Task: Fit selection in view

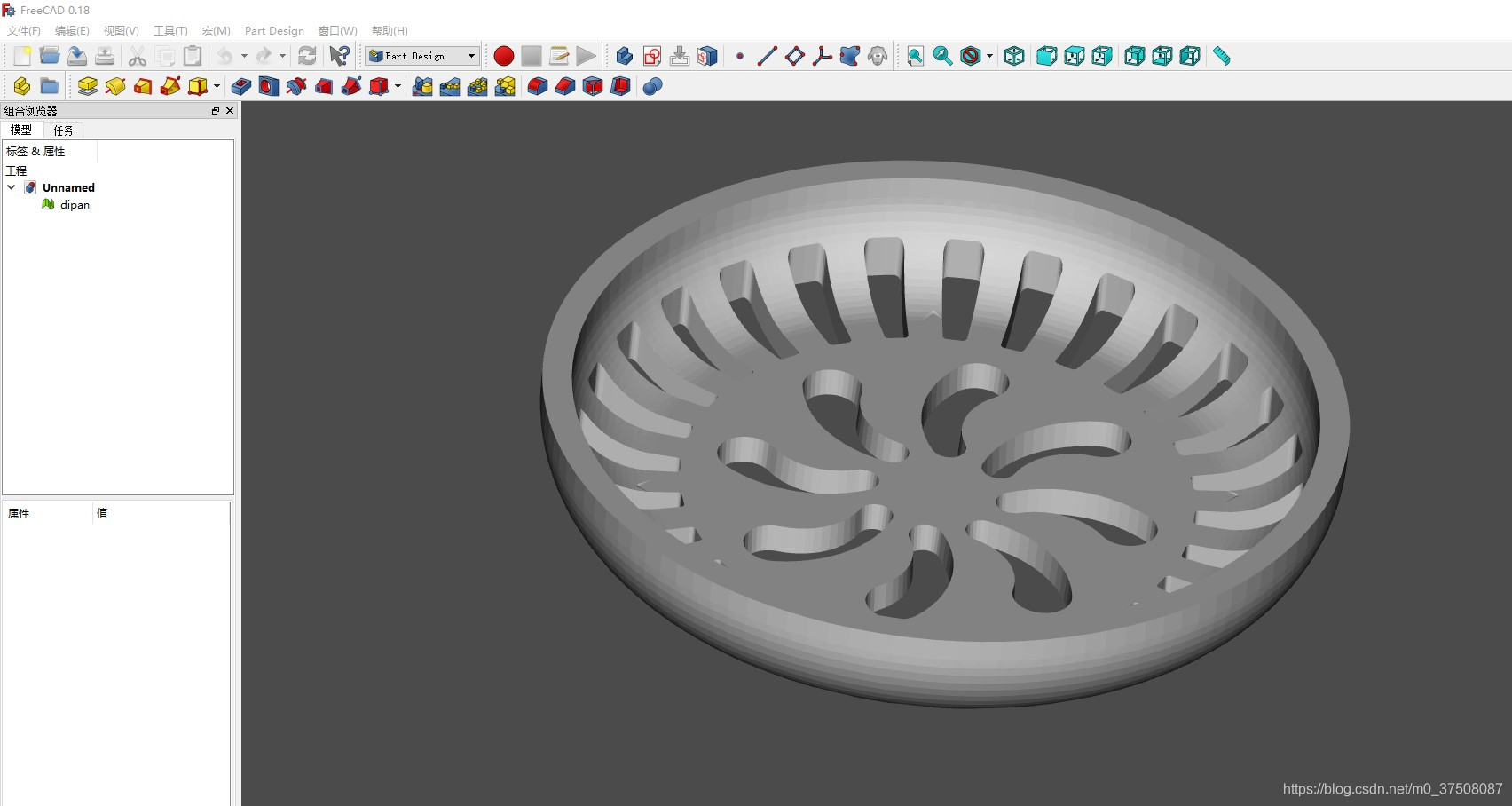Action: (x=943, y=56)
